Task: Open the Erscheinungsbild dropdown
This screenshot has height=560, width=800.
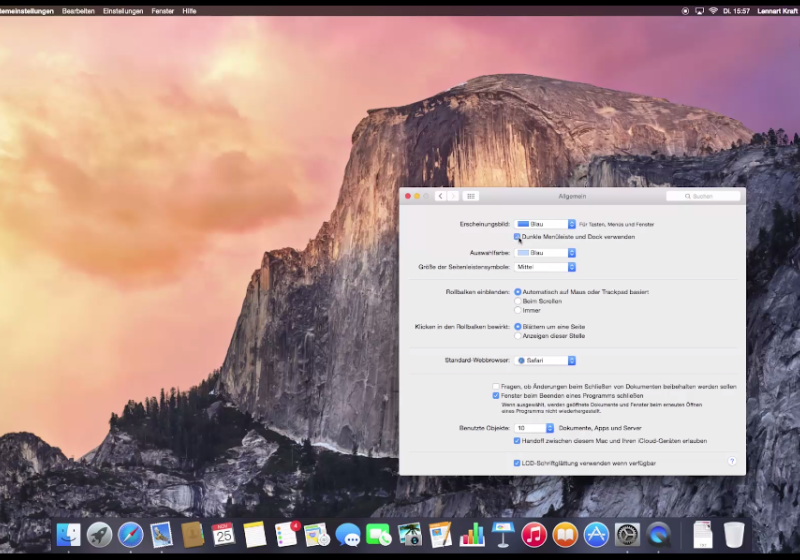Action: 546,224
